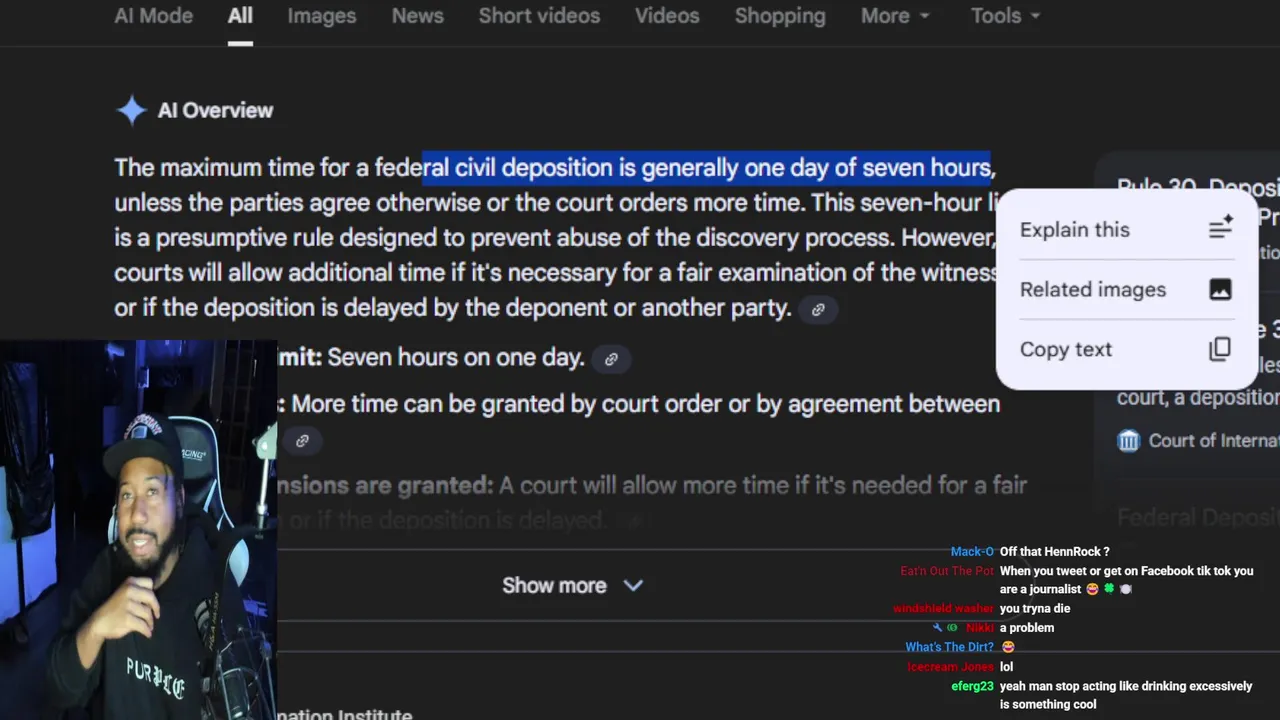The image size is (1280, 720).
Task: Click the Copy text clipboard icon
Action: click(1220, 349)
